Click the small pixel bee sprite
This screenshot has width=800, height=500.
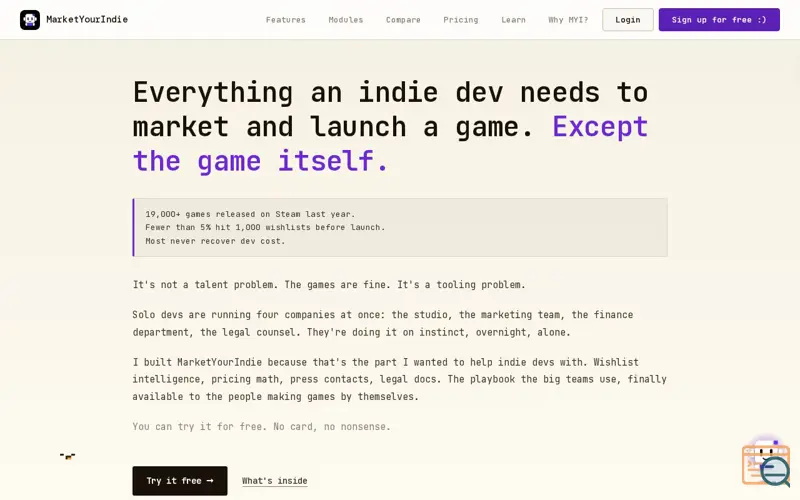(67, 456)
